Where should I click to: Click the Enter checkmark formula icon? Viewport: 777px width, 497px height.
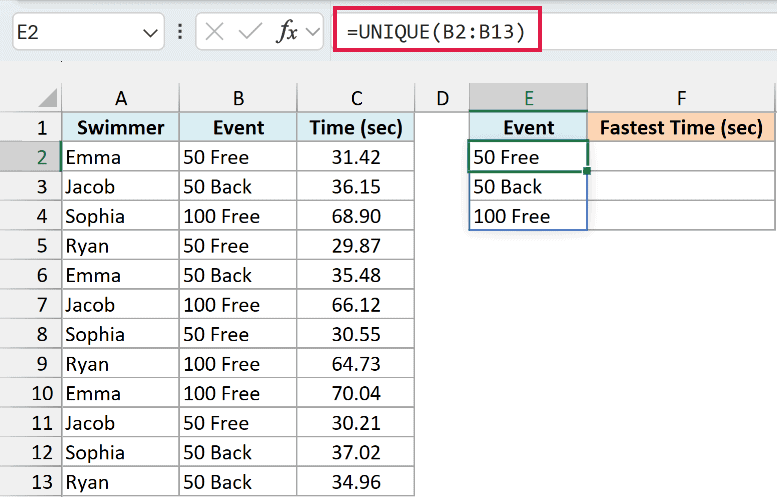pyautogui.click(x=250, y=32)
